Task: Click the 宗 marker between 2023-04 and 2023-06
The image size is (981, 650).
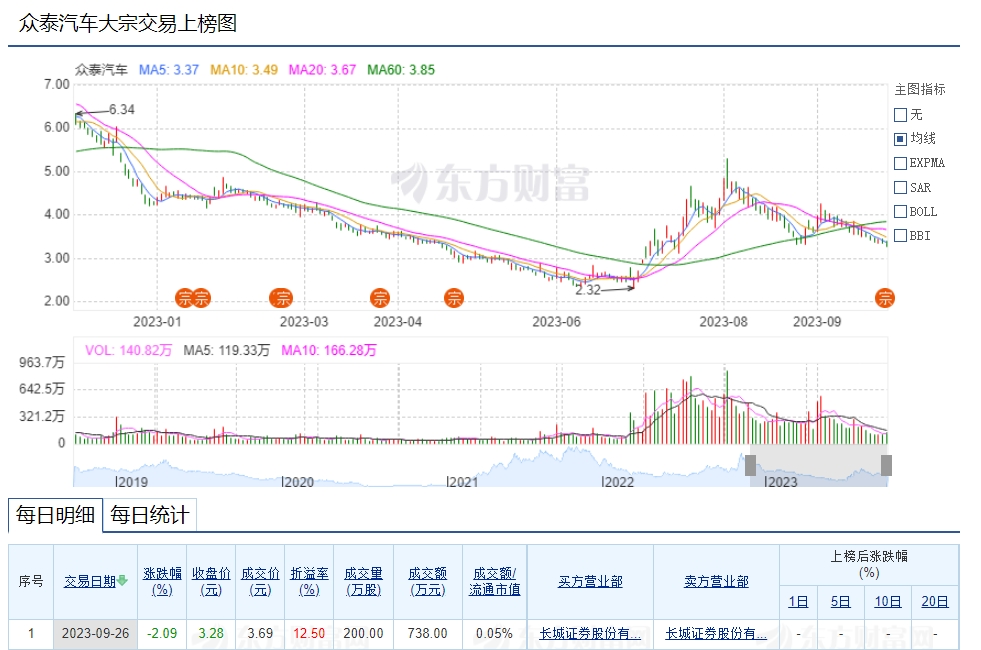Action: [453, 297]
